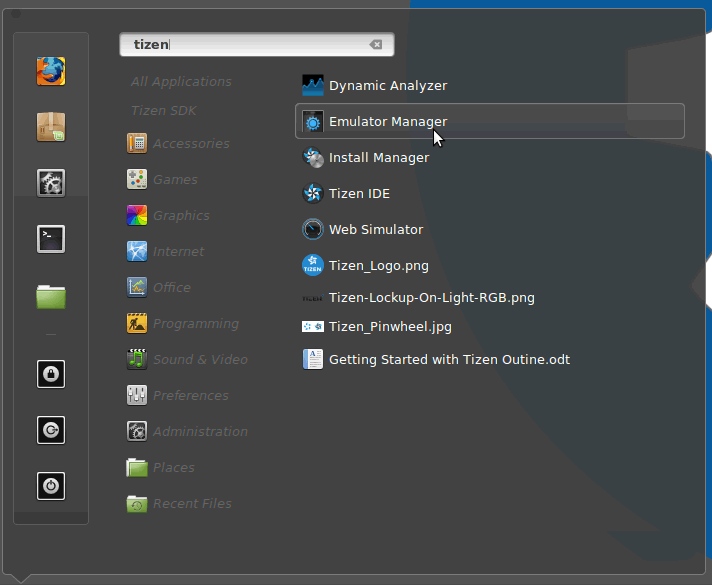
Task: Open the Programming category label
Action: (196, 323)
